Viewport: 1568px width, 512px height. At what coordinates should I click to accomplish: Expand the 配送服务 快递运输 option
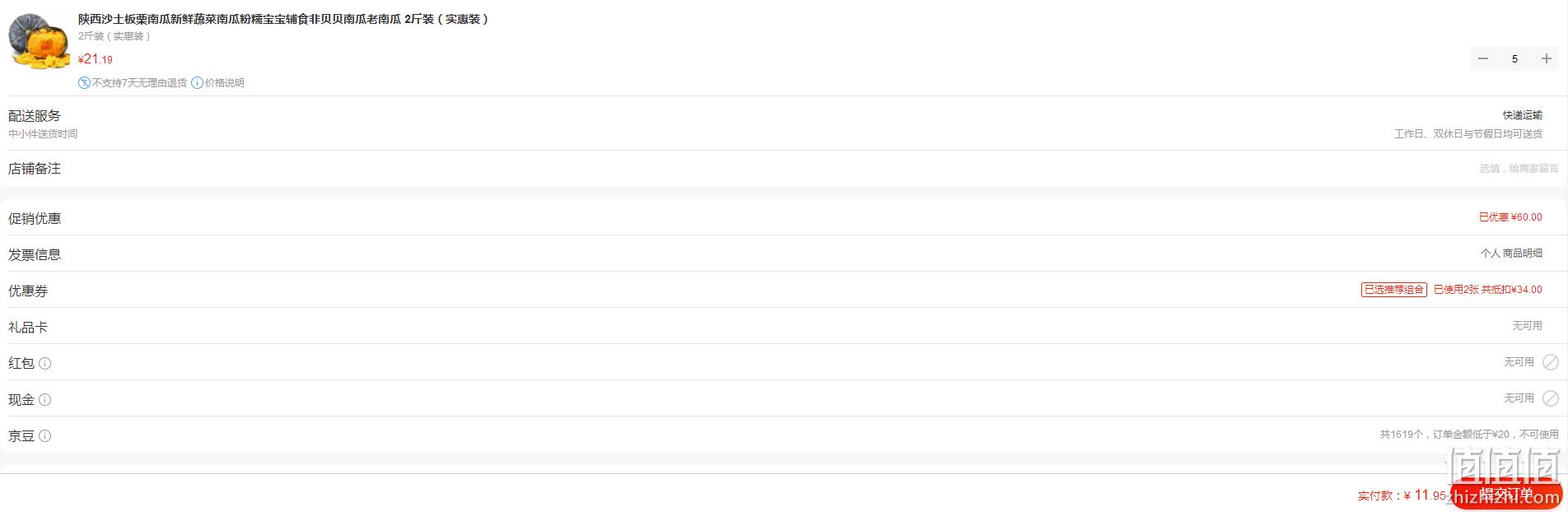tap(1522, 115)
